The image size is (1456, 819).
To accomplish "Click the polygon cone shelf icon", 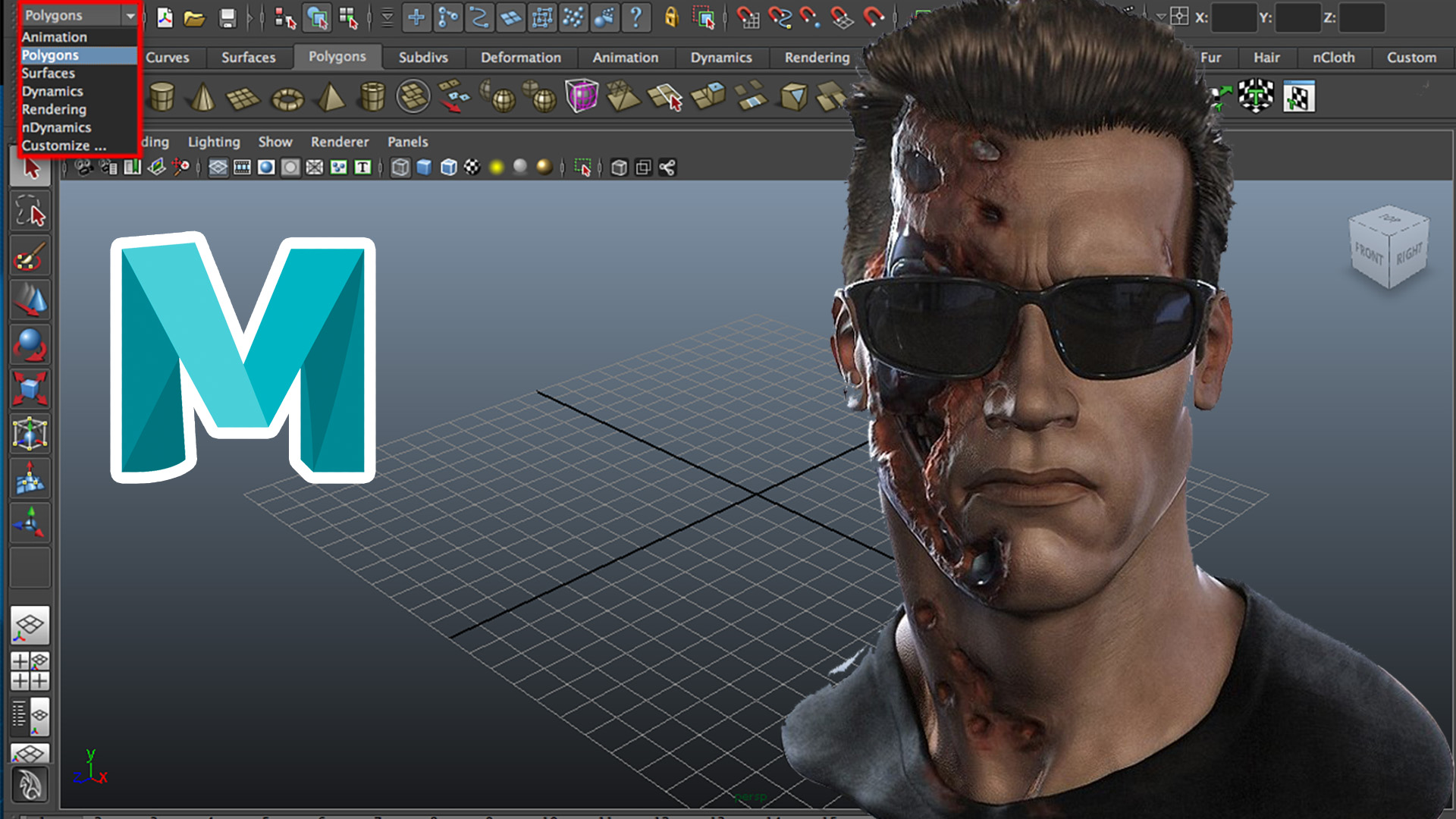I will [x=202, y=97].
